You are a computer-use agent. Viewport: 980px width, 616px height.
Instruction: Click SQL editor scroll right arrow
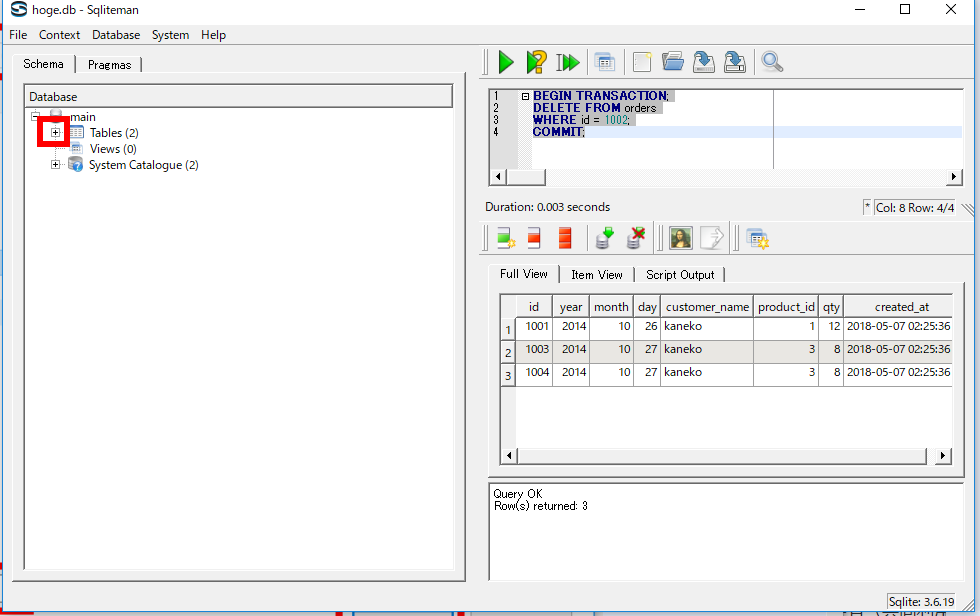click(x=954, y=177)
